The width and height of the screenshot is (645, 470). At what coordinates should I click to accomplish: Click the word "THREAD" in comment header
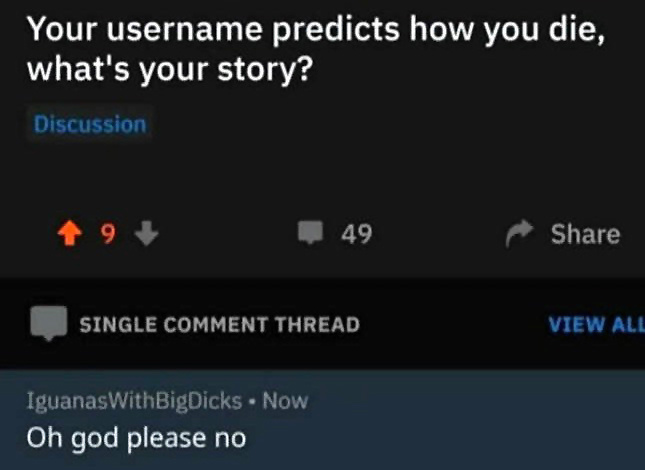click(x=316, y=324)
